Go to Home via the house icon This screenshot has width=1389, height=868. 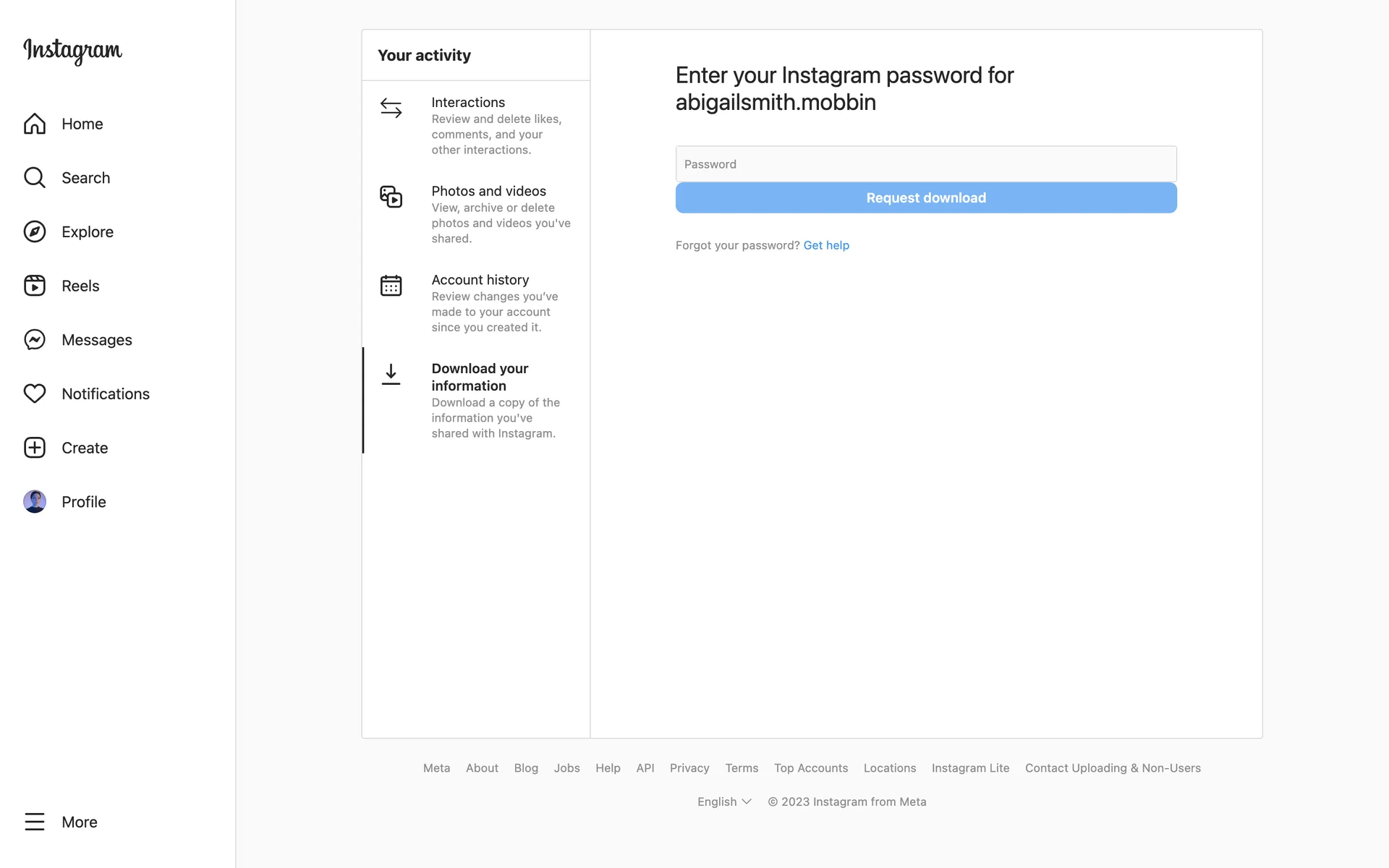click(x=35, y=124)
